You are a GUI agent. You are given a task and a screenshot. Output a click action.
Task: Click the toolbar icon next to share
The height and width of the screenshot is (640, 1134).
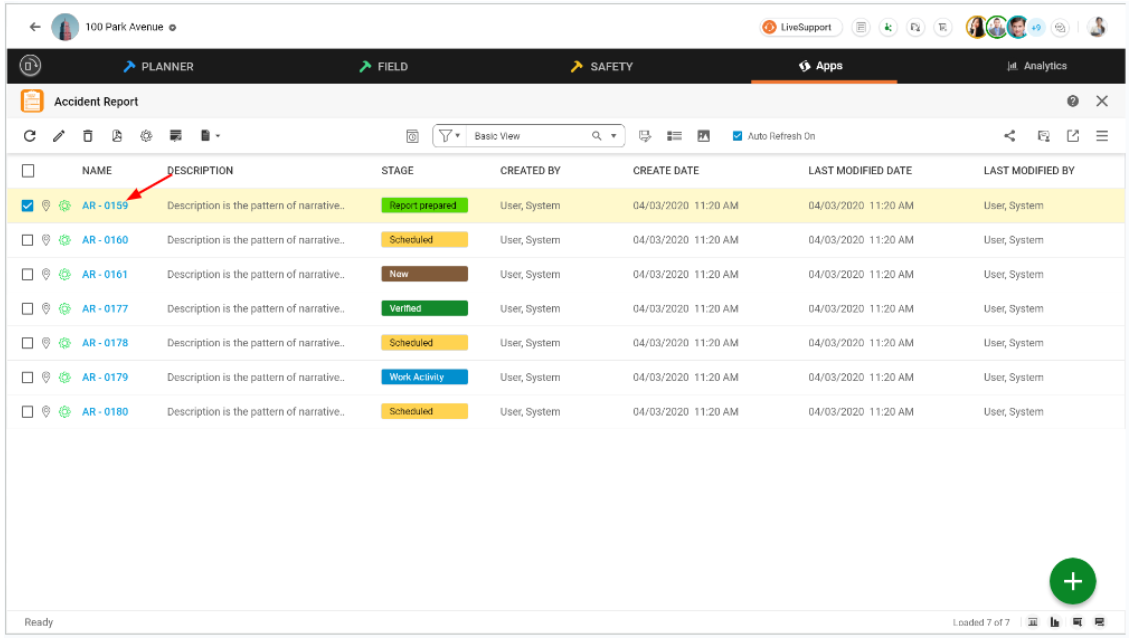click(1043, 136)
